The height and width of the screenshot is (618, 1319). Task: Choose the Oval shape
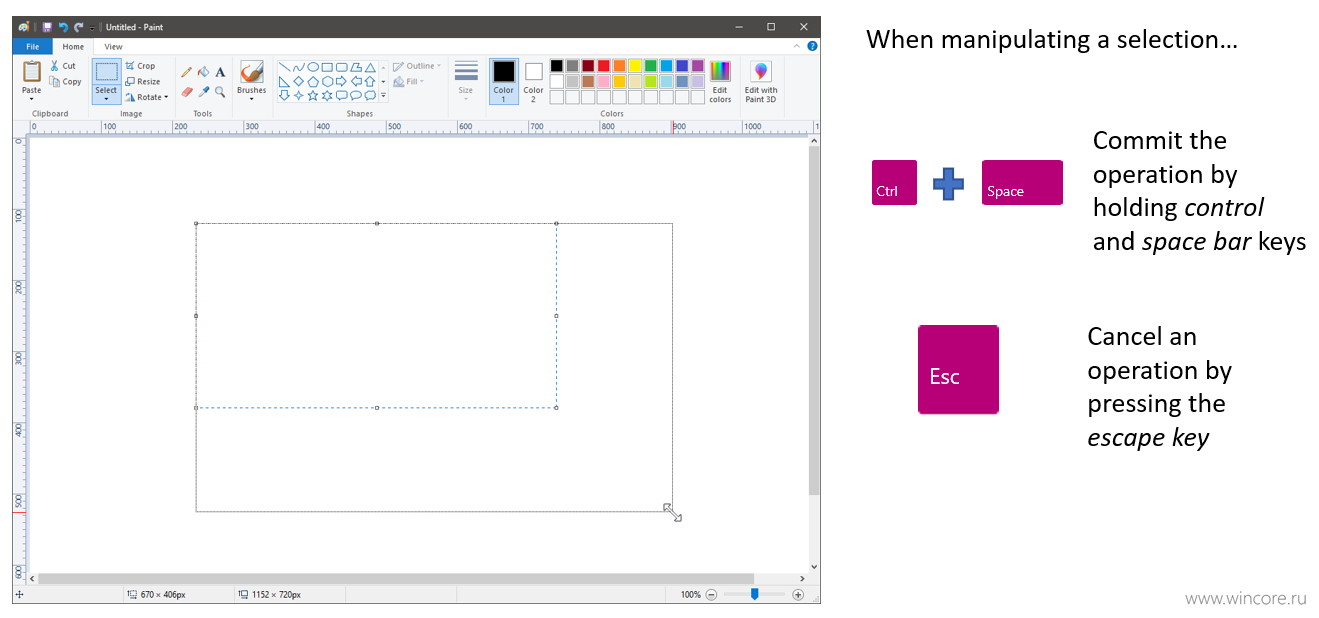(x=313, y=67)
